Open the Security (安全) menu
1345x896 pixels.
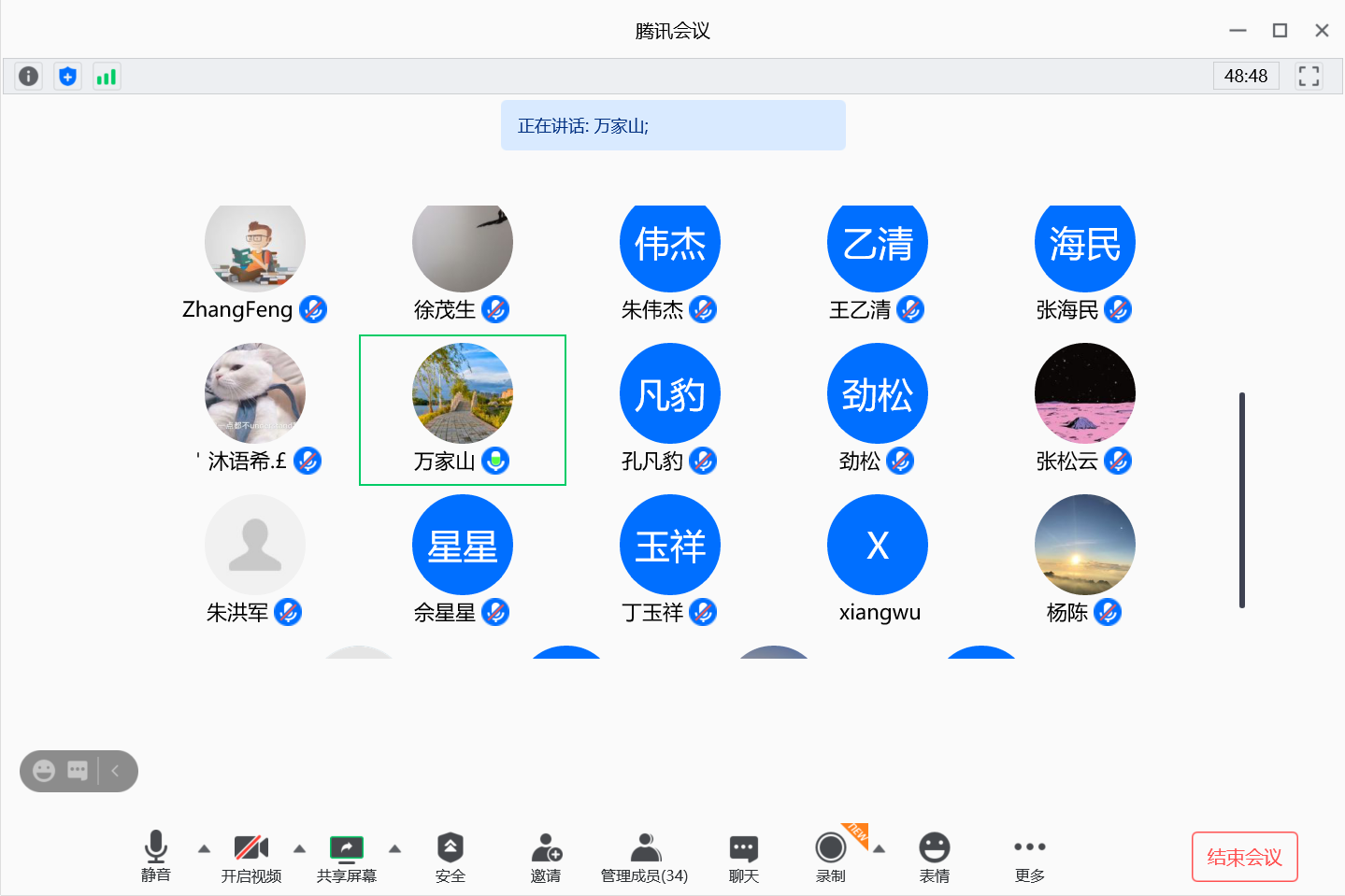450,857
